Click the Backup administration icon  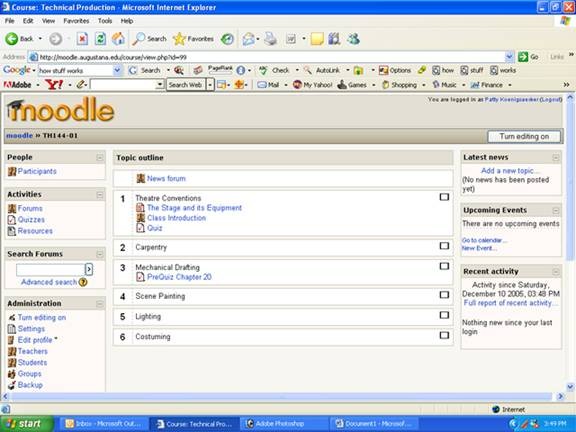point(12,385)
